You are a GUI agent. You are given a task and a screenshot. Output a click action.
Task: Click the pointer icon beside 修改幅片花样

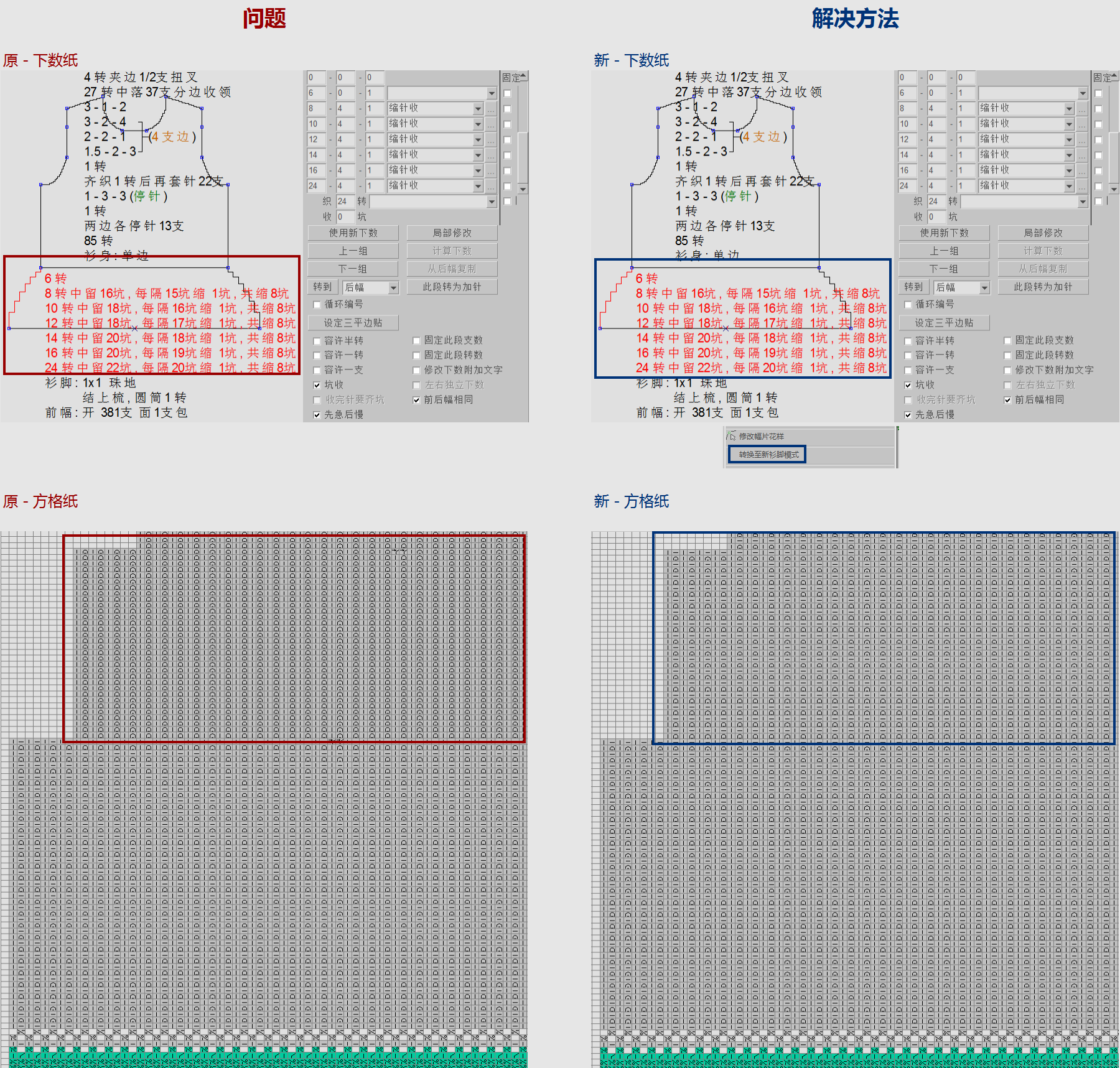click(x=732, y=437)
